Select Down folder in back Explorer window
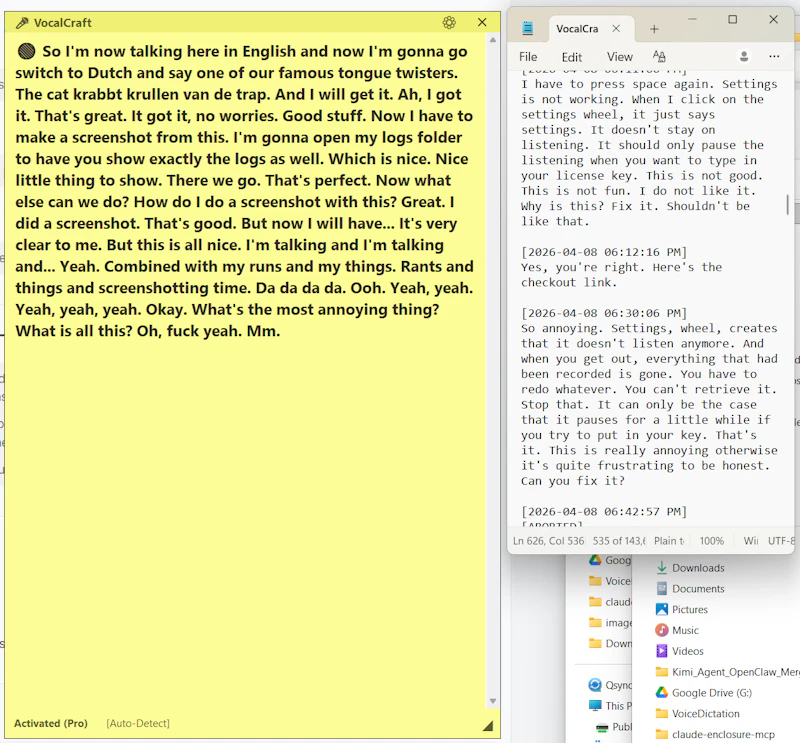Screen dimensions: 800x743 (618, 643)
